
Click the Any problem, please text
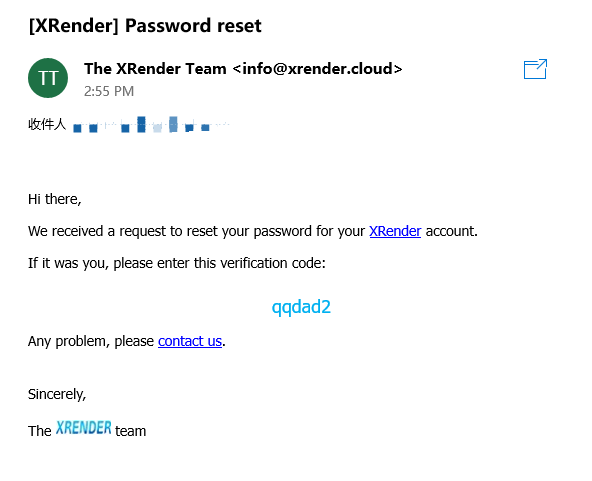[x=91, y=341]
